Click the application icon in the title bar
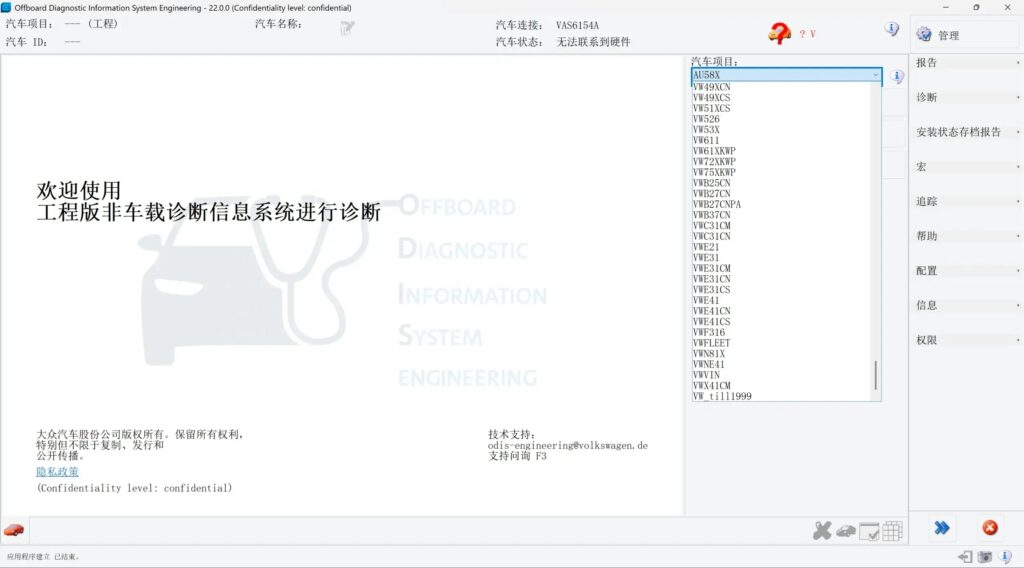Viewport: 1024px width, 568px height. [7, 7]
